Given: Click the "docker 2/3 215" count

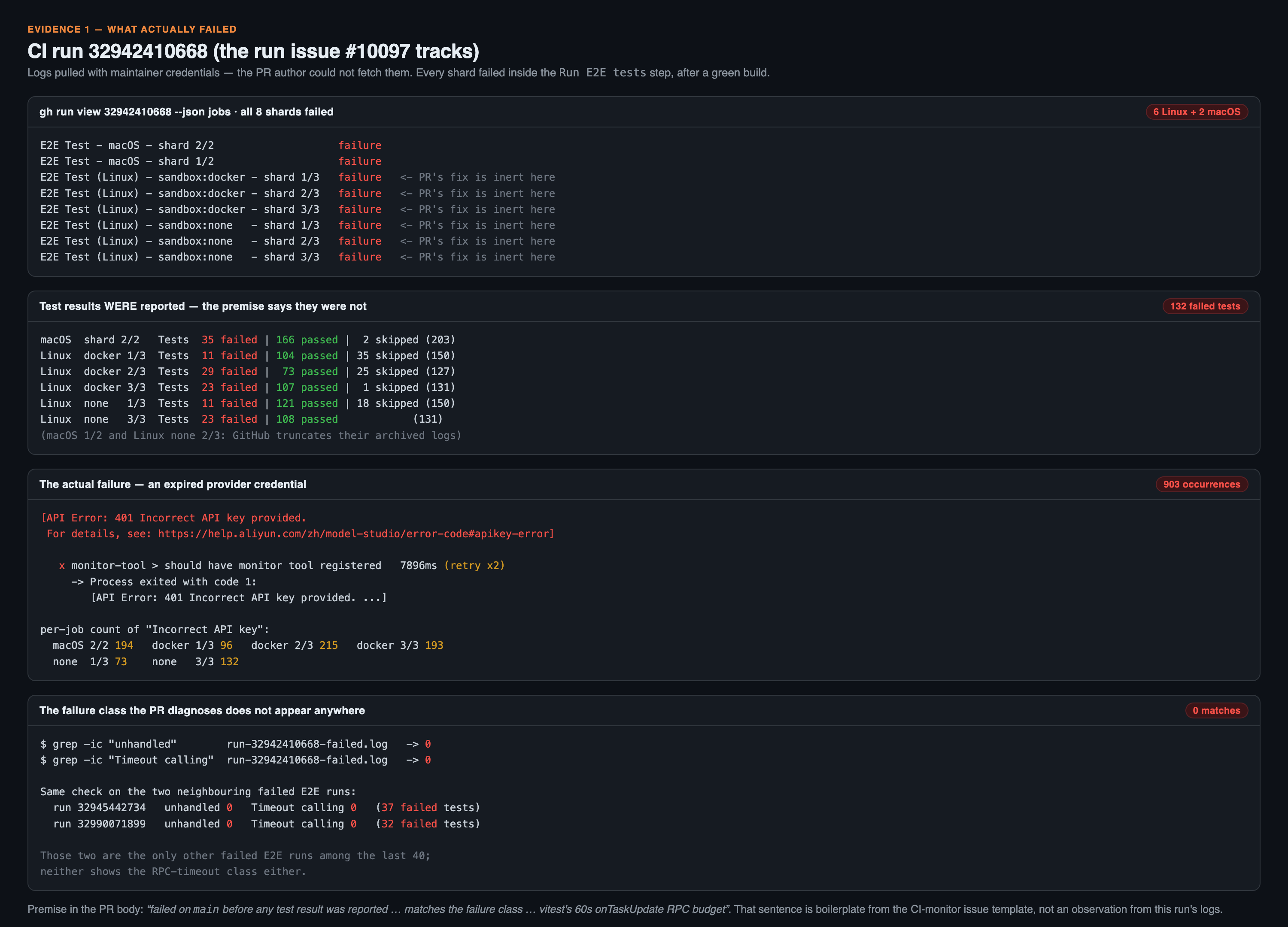Looking at the screenshot, I should coord(294,645).
